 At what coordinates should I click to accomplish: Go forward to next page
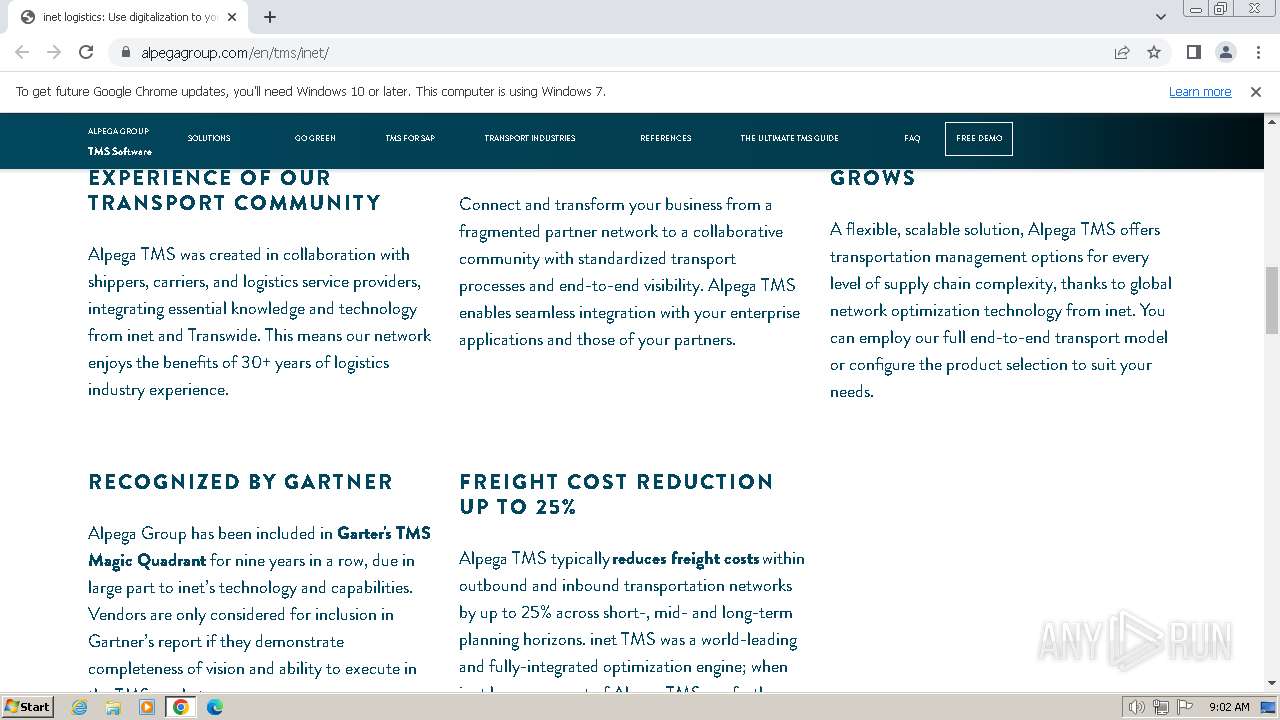[54, 53]
